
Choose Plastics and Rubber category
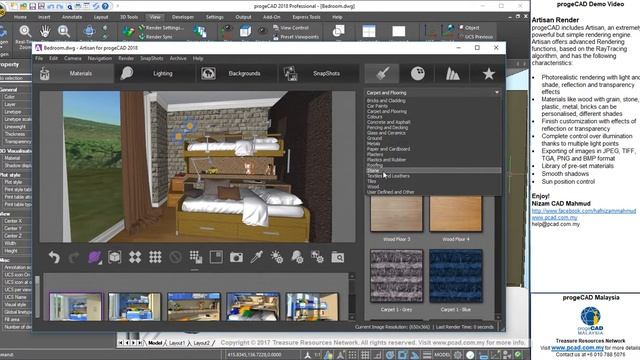(x=387, y=160)
